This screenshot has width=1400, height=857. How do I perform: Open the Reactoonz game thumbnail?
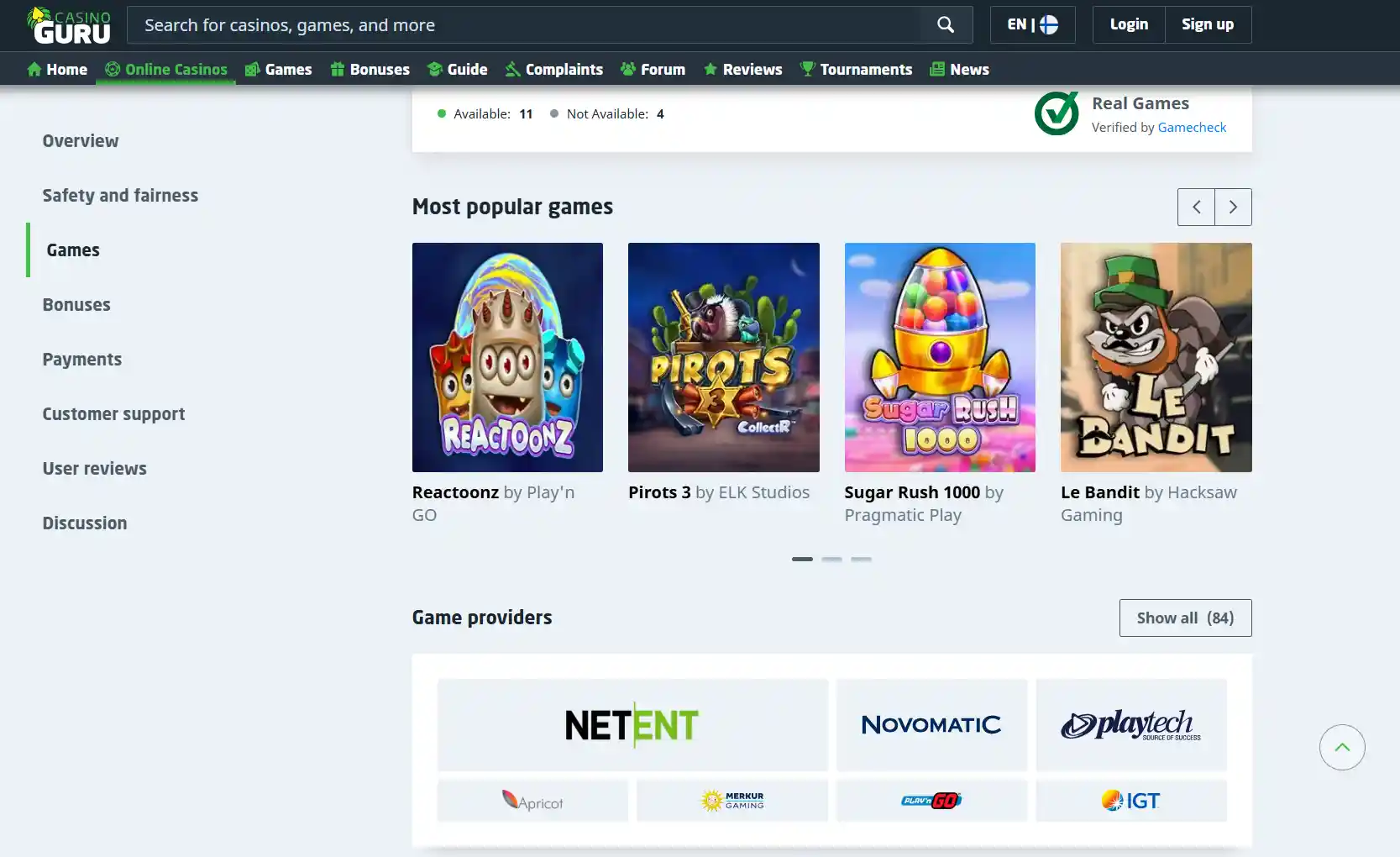pos(507,357)
